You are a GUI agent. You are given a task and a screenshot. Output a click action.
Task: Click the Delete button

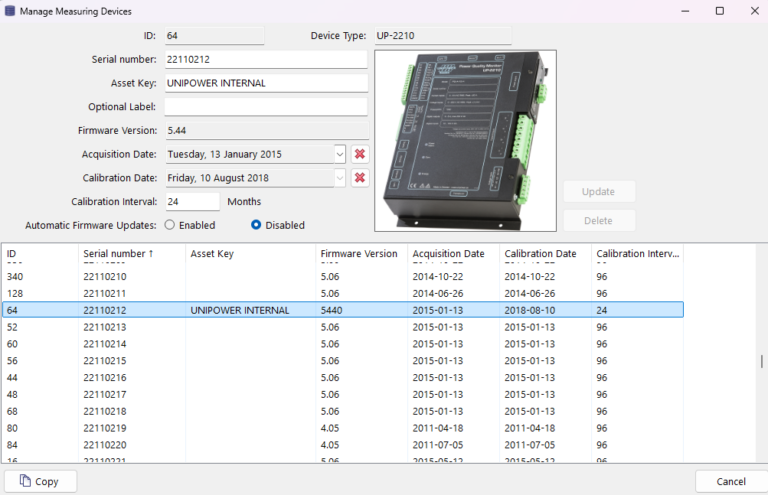coord(599,220)
